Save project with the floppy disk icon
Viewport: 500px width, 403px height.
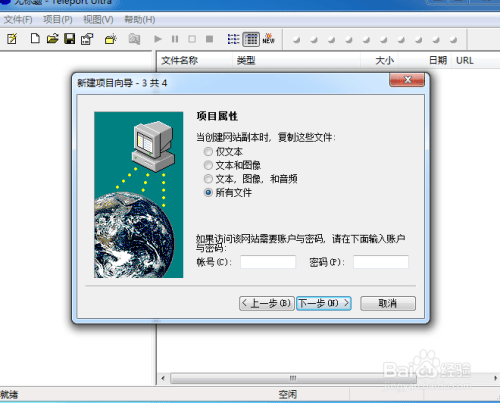click(x=69, y=39)
